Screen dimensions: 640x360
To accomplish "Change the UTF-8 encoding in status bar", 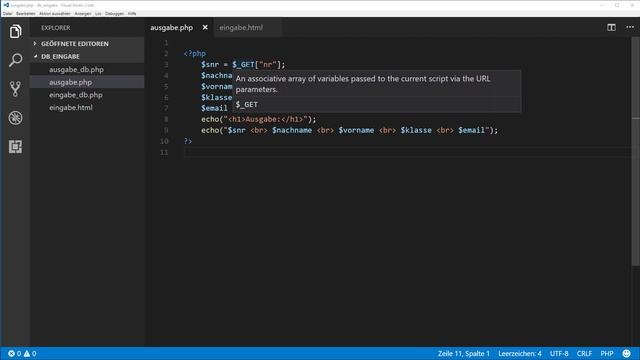I will tap(559, 353).
